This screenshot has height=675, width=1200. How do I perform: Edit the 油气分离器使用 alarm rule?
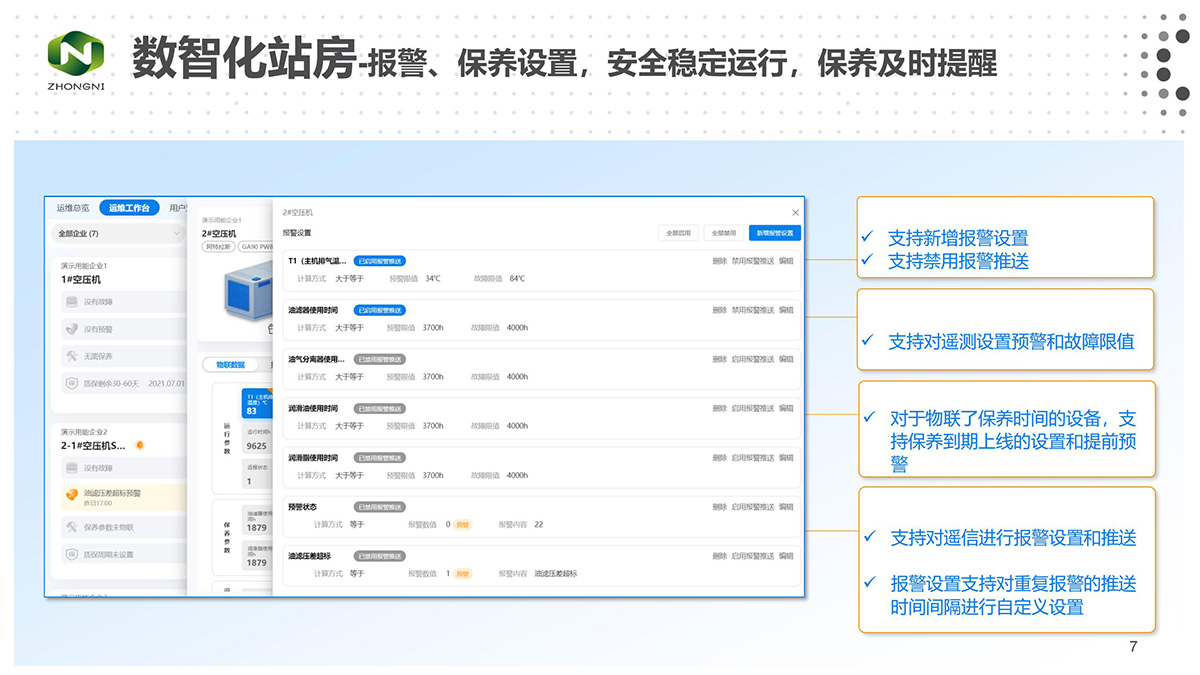pos(786,359)
